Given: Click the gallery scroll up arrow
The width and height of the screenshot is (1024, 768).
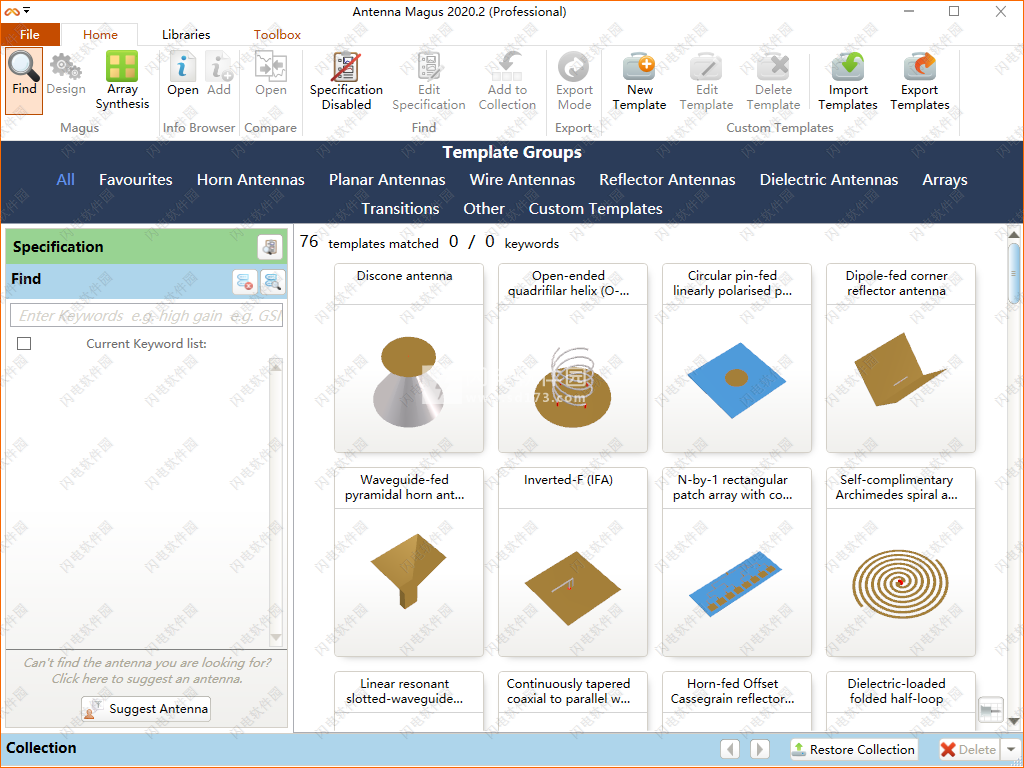Looking at the screenshot, I should tap(1014, 234).
